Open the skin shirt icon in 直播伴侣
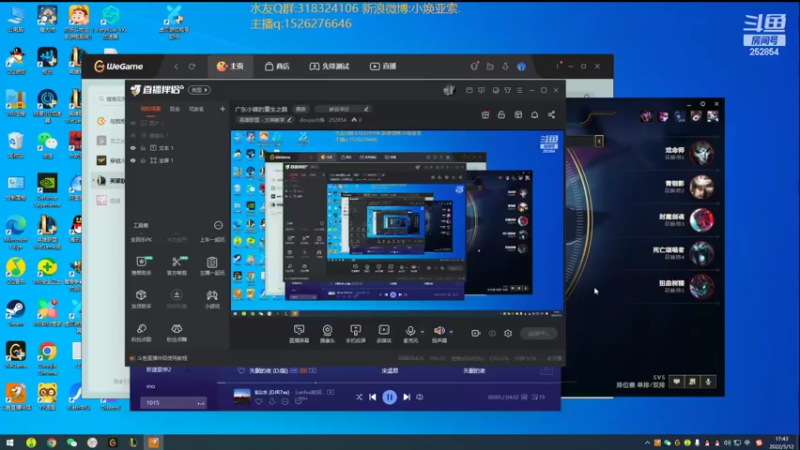This screenshot has height=450, width=800. (x=508, y=90)
